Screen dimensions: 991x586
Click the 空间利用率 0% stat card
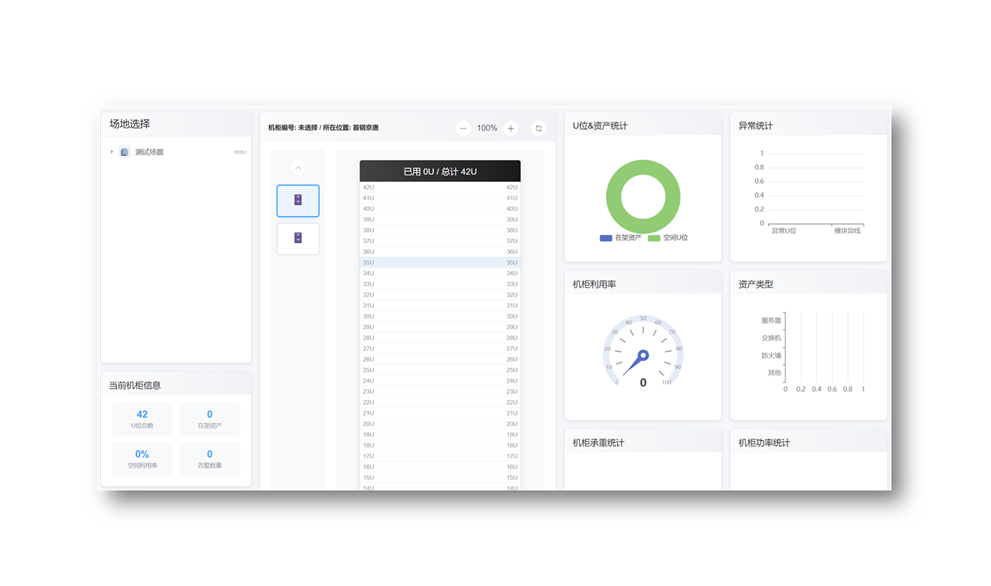tap(142, 458)
